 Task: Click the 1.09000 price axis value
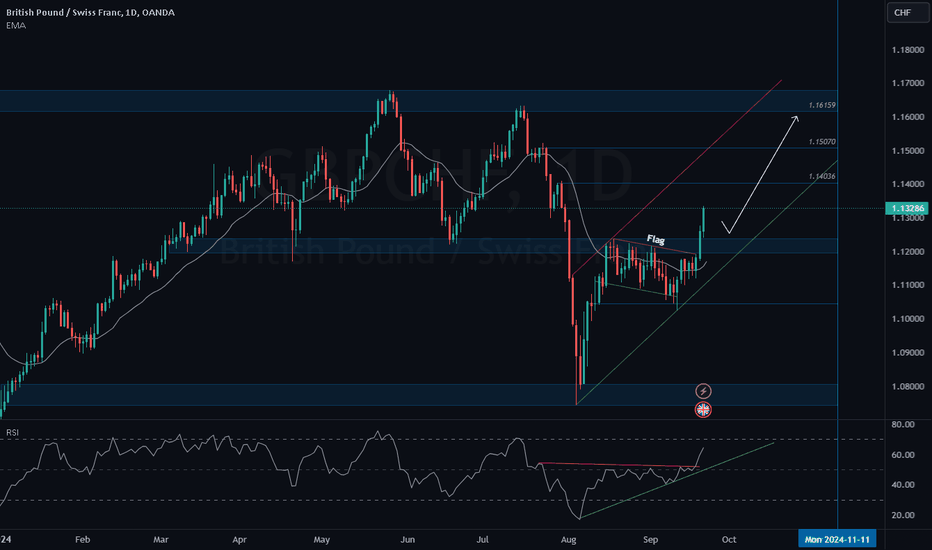[908, 353]
